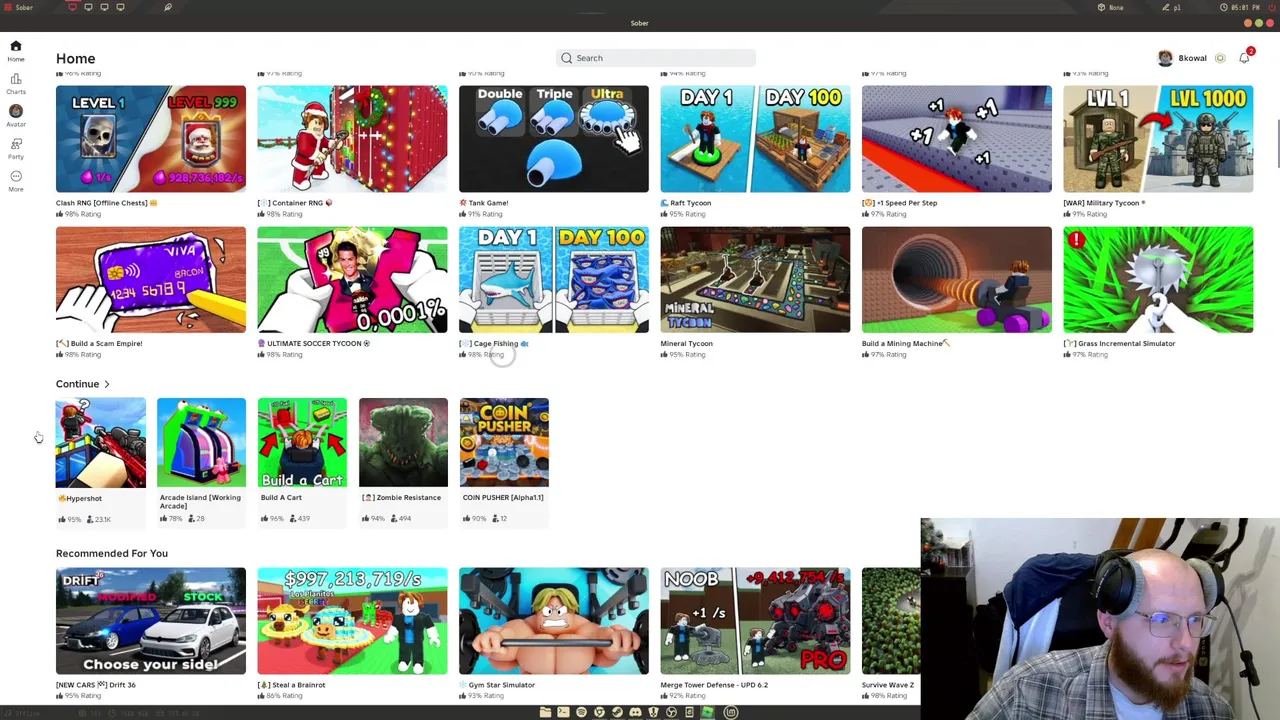Open Grass Incremental Simulator thumbnail
The width and height of the screenshot is (1280, 720).
(x=1158, y=279)
